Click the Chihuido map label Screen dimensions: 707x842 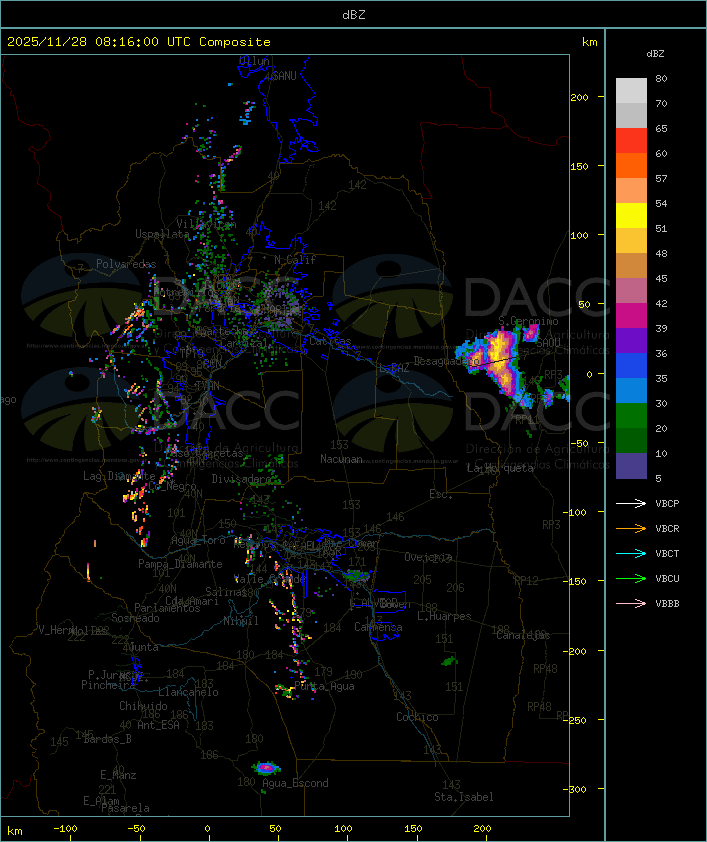[143, 706]
